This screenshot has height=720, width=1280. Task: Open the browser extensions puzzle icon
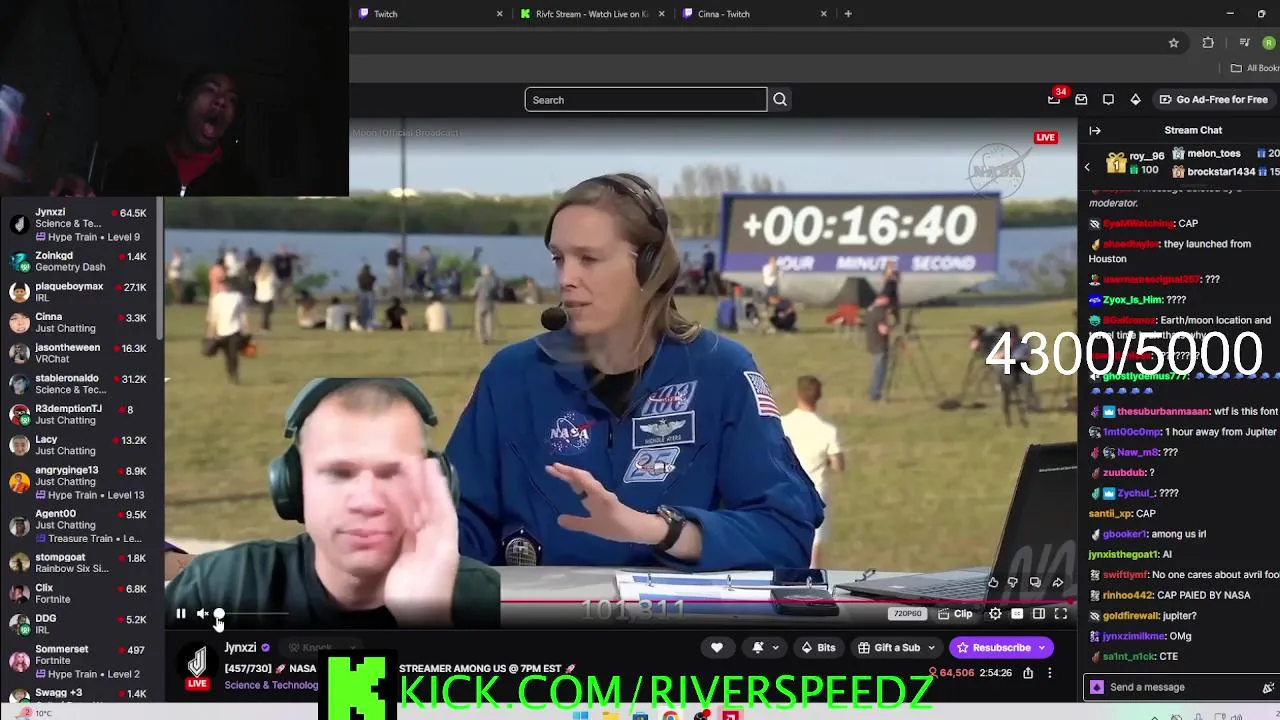(1208, 43)
